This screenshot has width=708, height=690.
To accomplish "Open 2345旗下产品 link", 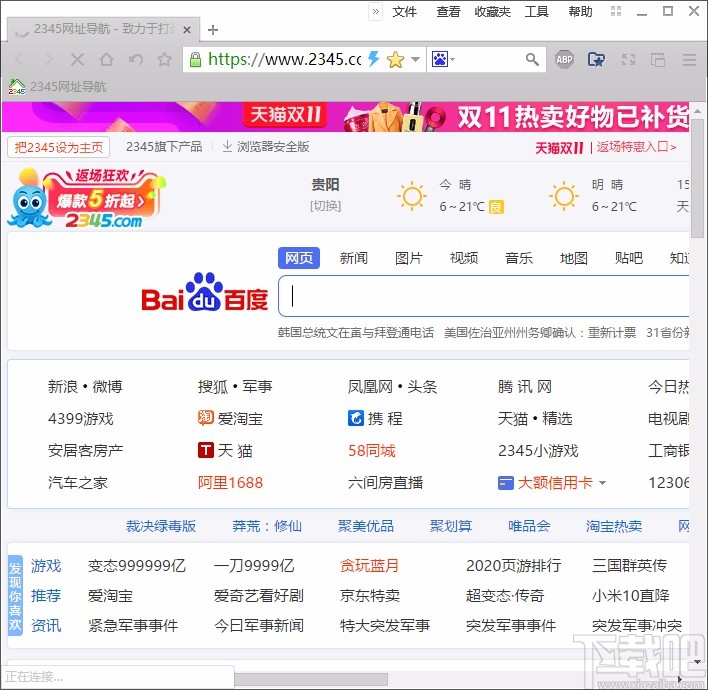I will [x=164, y=147].
